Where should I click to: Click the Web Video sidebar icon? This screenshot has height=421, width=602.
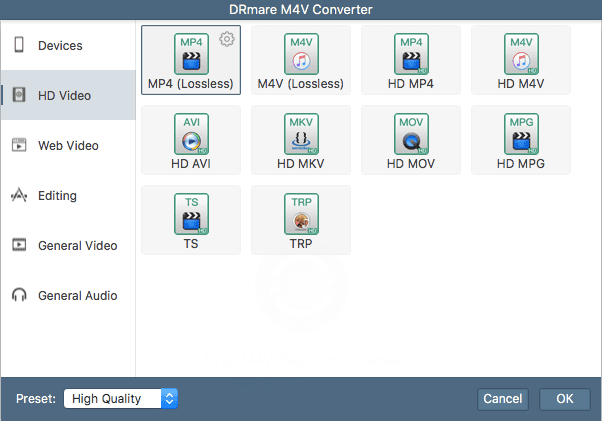[19, 145]
